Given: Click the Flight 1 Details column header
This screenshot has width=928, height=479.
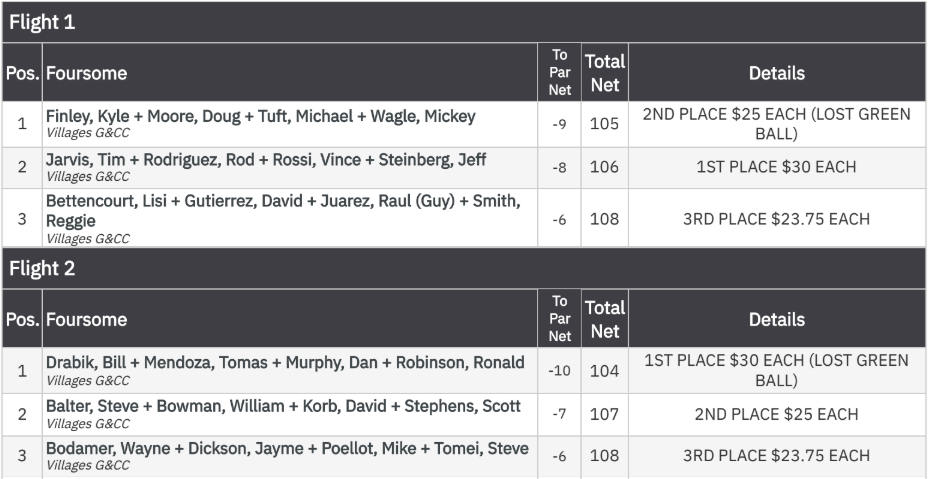Looking at the screenshot, I should [x=777, y=72].
